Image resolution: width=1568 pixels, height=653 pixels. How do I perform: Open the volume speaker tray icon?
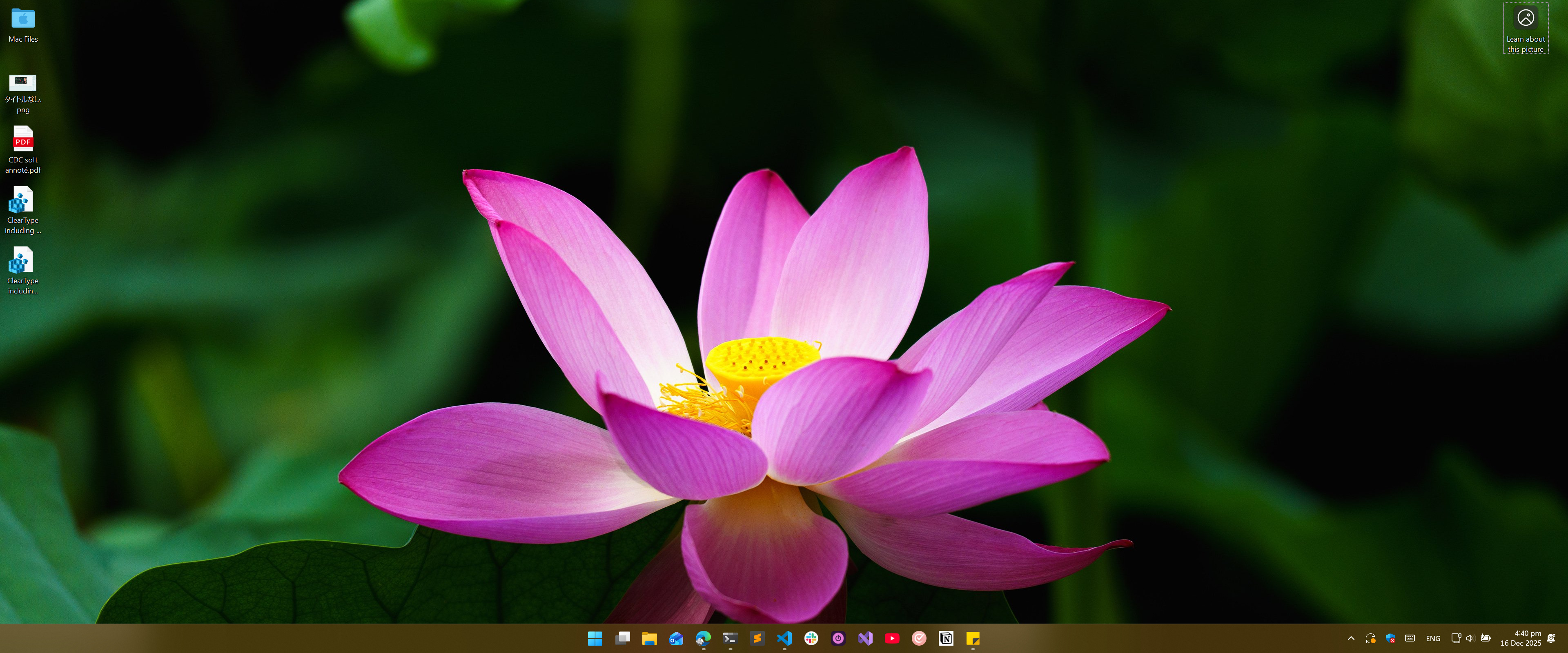point(1470,638)
